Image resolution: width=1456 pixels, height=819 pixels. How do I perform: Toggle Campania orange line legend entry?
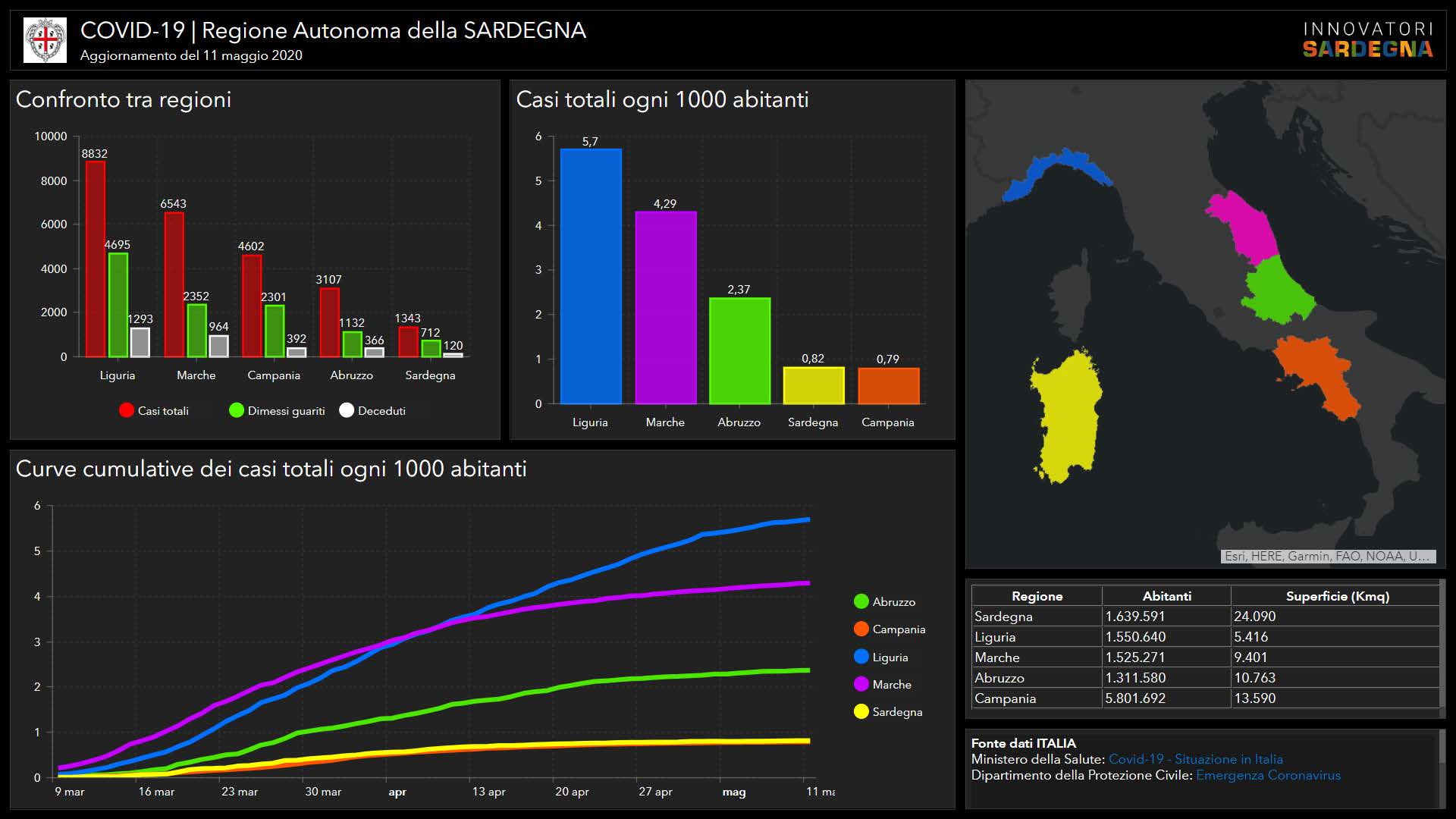[x=861, y=629]
